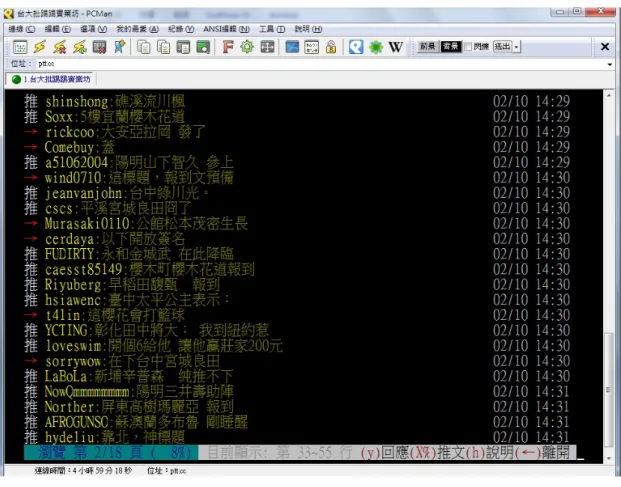Open the ANSI編輯 menu

coord(226,29)
